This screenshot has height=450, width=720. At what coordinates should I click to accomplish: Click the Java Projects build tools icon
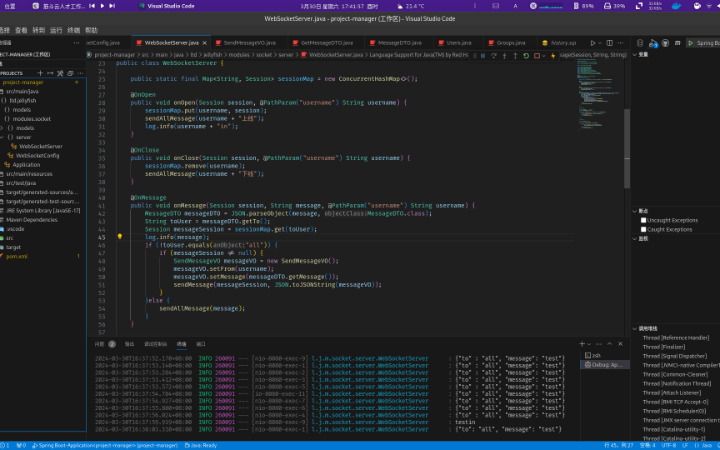tap(60, 73)
